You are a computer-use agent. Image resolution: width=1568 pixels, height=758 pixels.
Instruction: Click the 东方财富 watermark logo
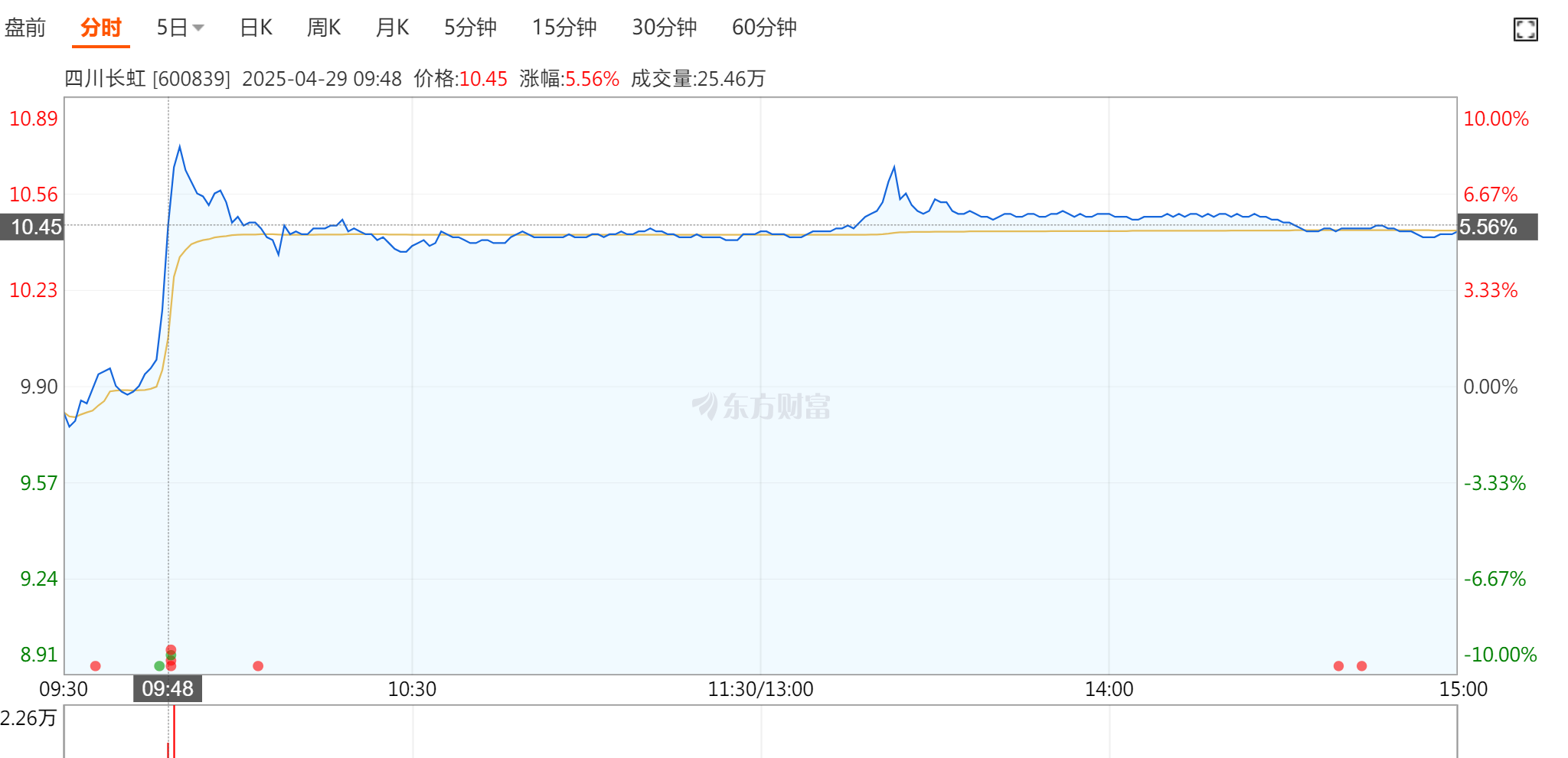point(760,406)
